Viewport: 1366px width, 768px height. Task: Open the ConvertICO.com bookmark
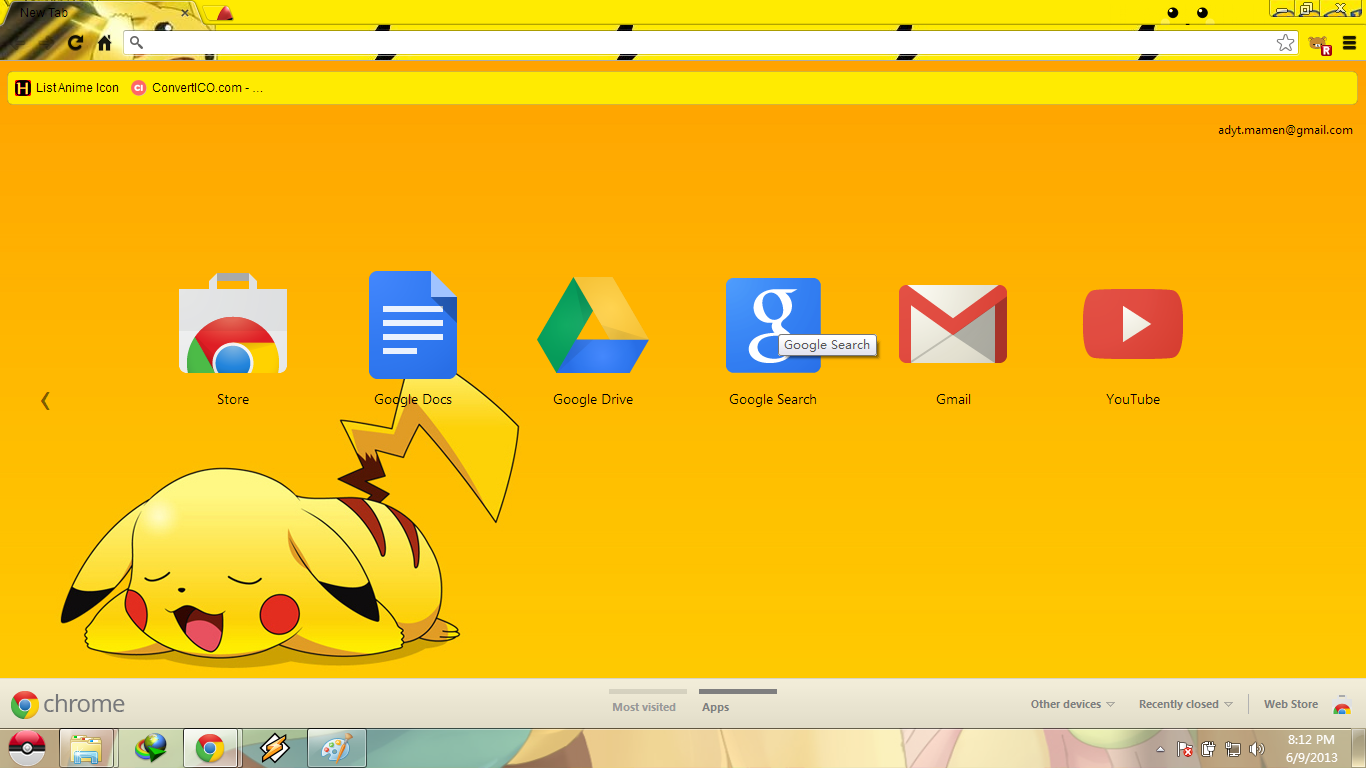tap(197, 88)
